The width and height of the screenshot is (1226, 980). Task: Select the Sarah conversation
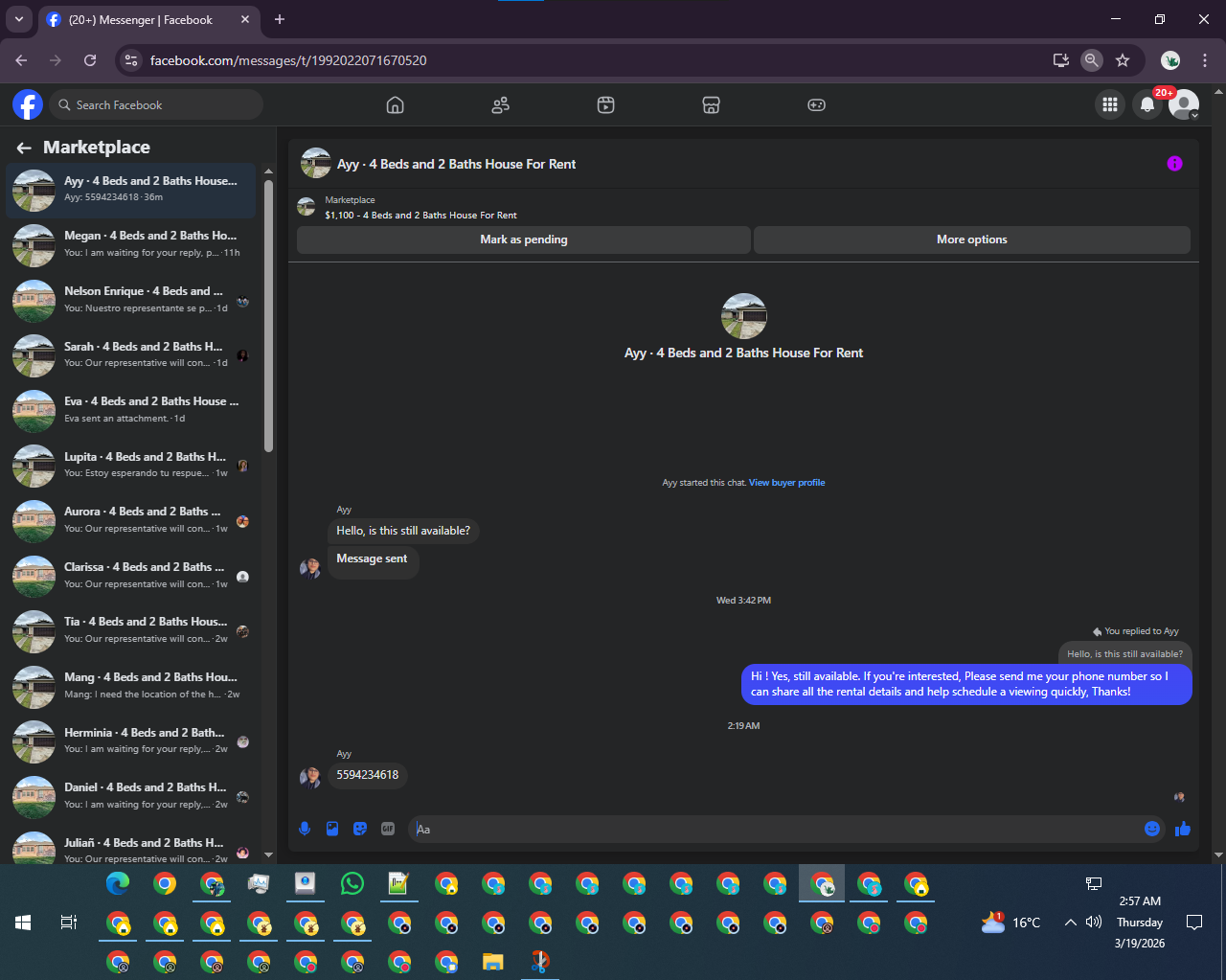point(131,355)
